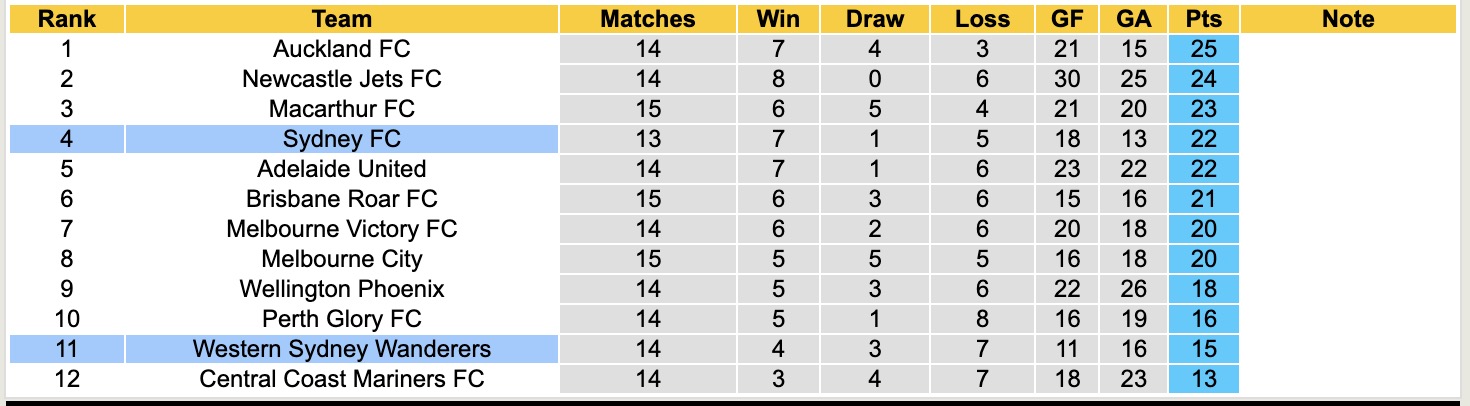Click the Rank column header
The height and width of the screenshot is (406, 1470).
66,19
